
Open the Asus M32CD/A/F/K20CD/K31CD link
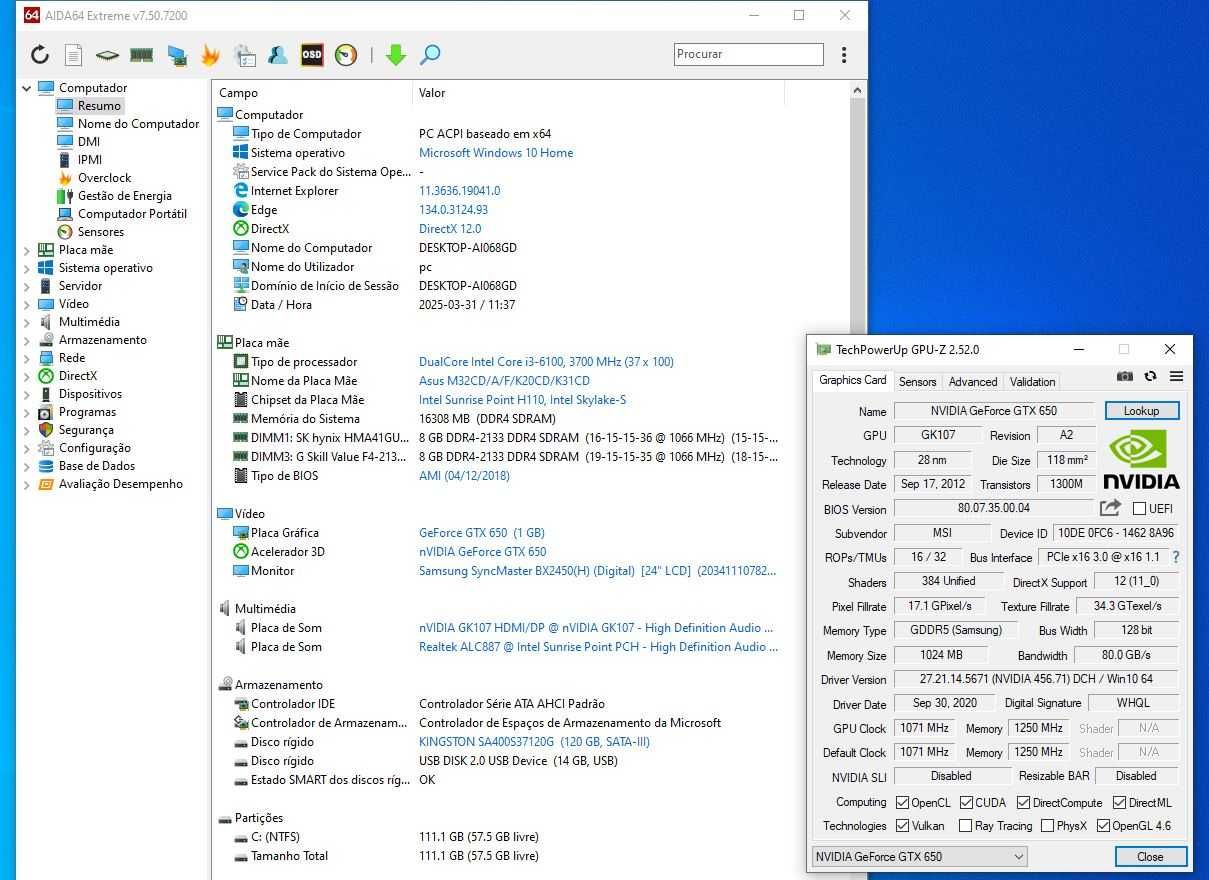[x=504, y=381]
